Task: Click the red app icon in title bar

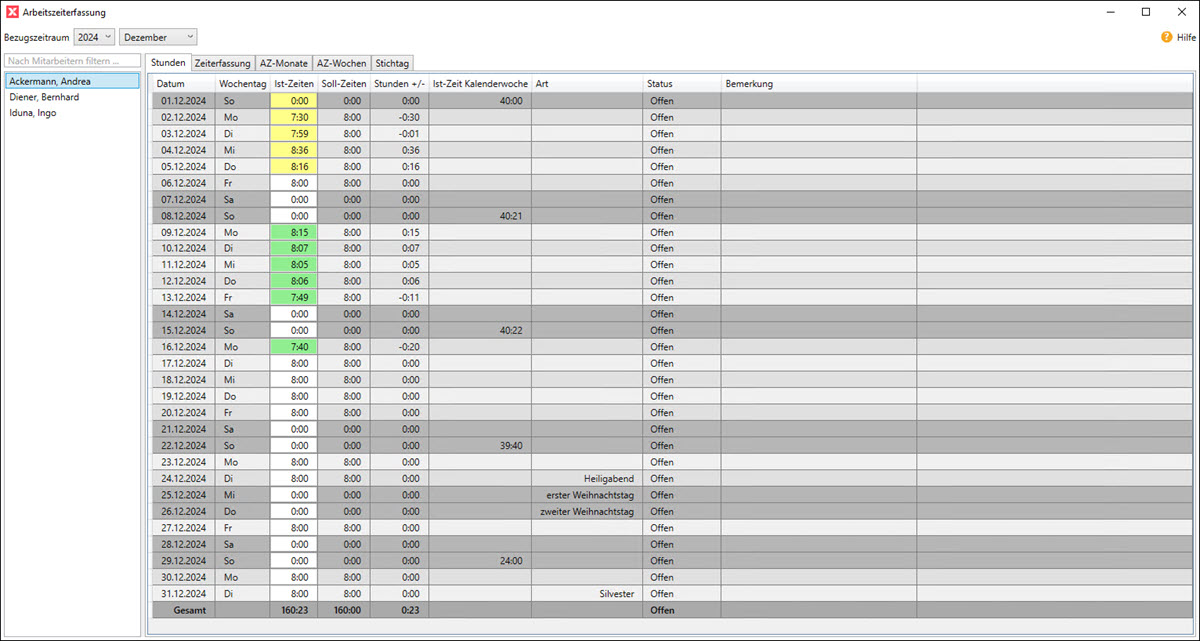Action: pos(12,12)
